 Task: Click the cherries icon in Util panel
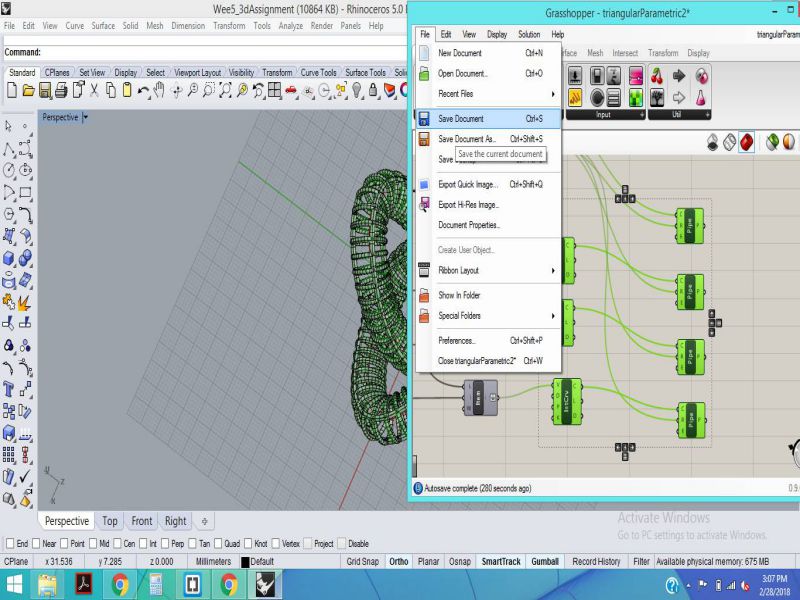coord(657,76)
